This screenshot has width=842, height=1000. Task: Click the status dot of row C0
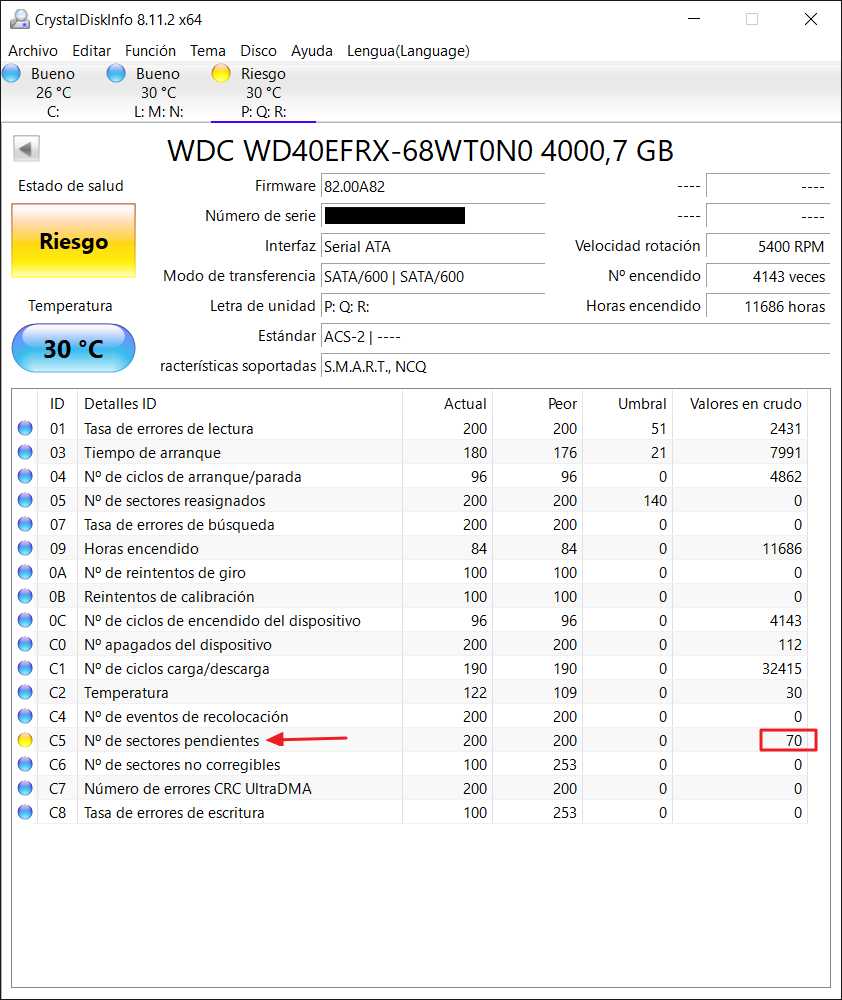pyautogui.click(x=25, y=644)
